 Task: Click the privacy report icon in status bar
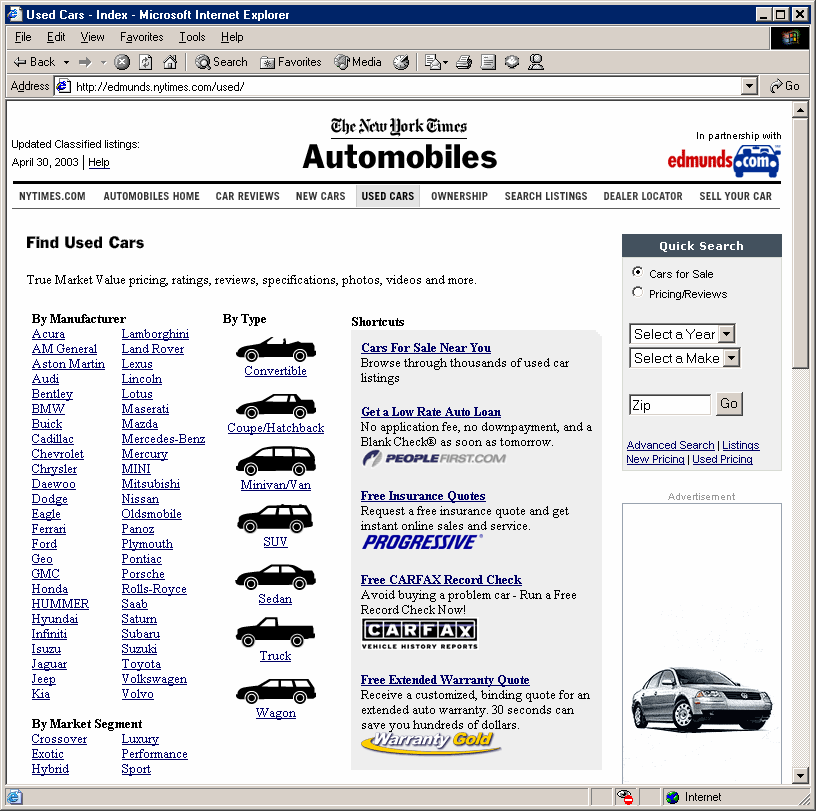(624, 797)
